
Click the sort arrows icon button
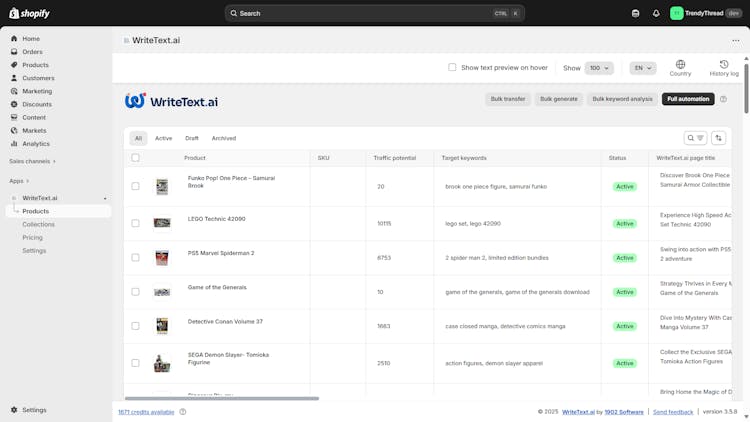(x=718, y=138)
